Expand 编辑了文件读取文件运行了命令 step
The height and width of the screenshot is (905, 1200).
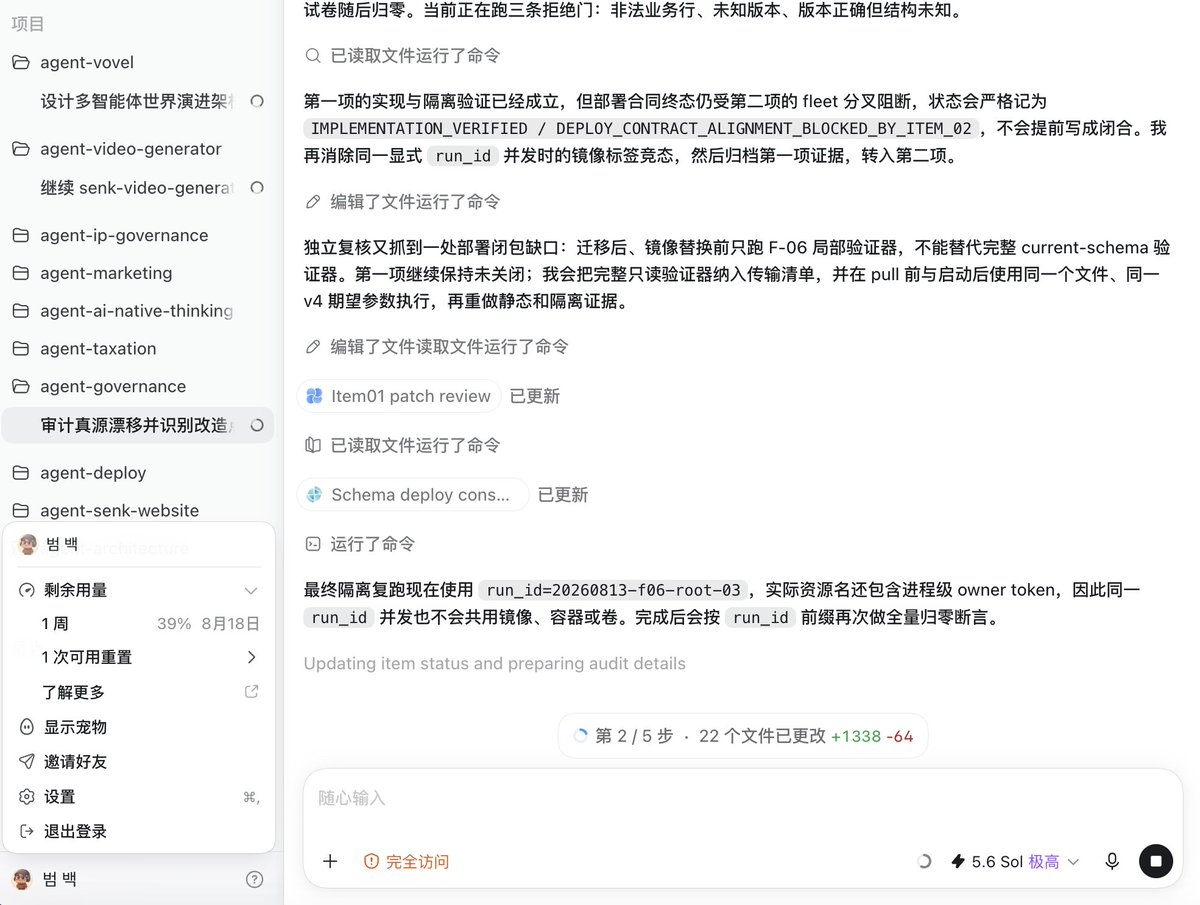(437, 347)
